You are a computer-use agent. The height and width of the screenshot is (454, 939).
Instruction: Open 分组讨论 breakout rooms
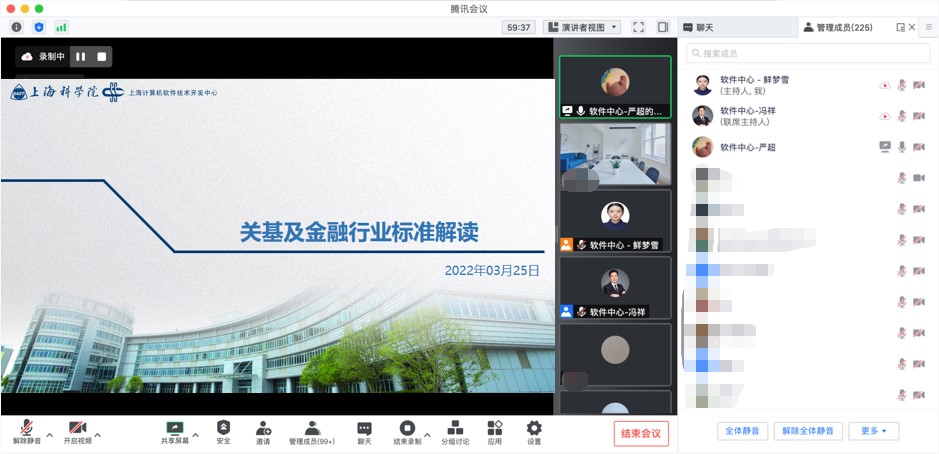pos(455,432)
